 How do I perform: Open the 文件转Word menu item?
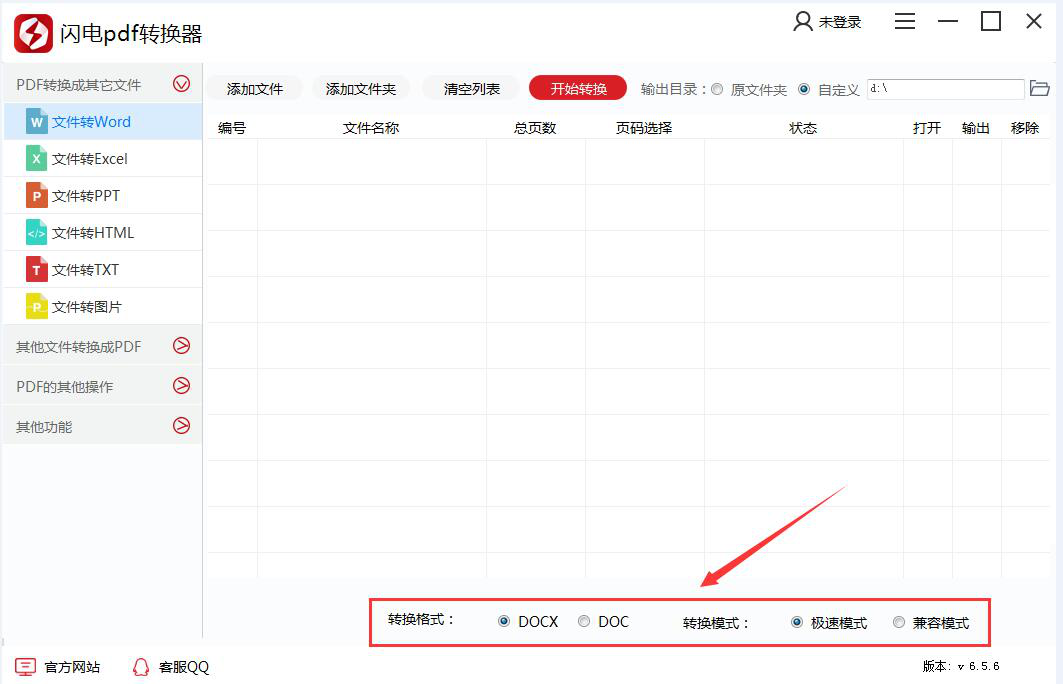103,122
